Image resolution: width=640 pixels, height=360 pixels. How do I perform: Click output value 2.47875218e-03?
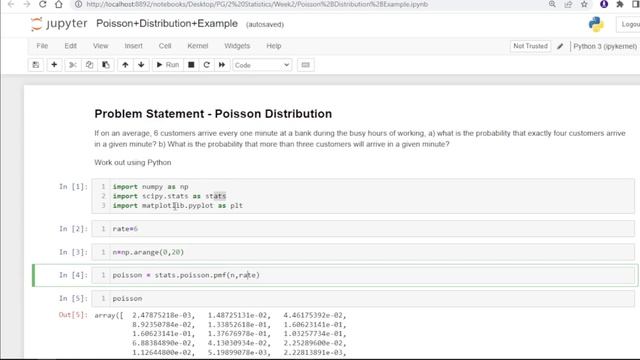[x=162, y=316]
